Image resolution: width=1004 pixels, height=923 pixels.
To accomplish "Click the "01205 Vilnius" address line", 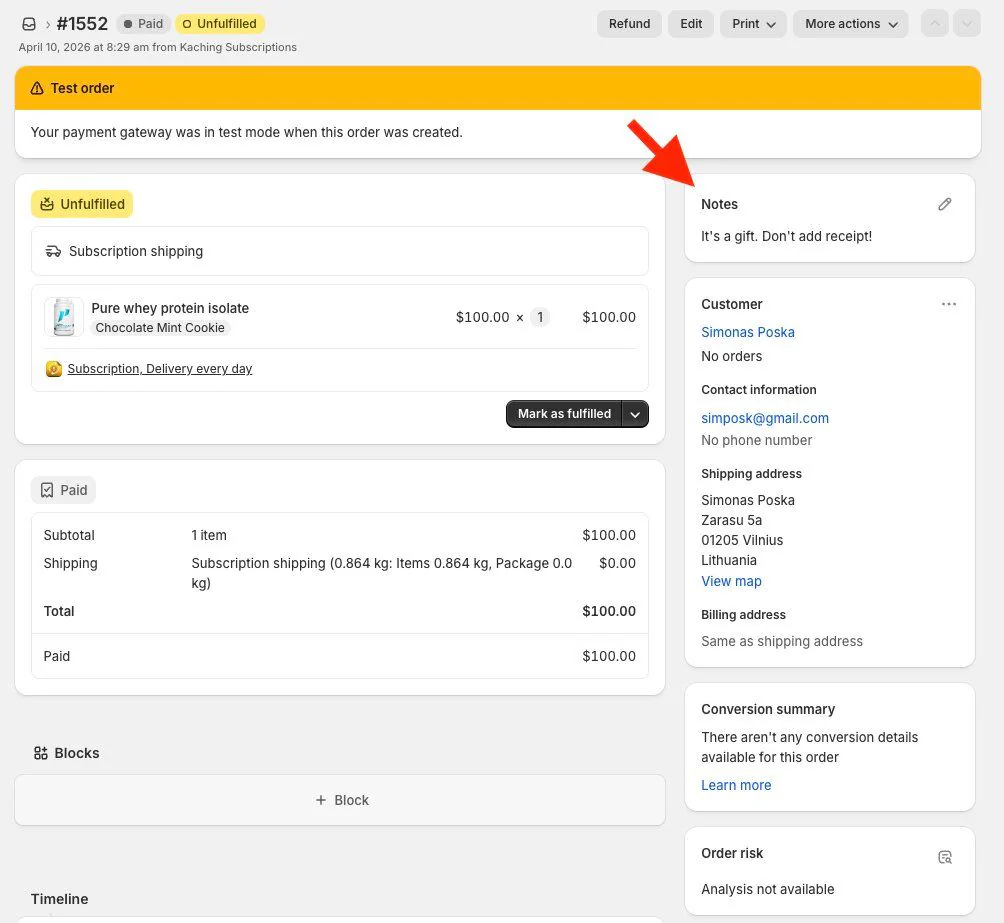I will (742, 540).
